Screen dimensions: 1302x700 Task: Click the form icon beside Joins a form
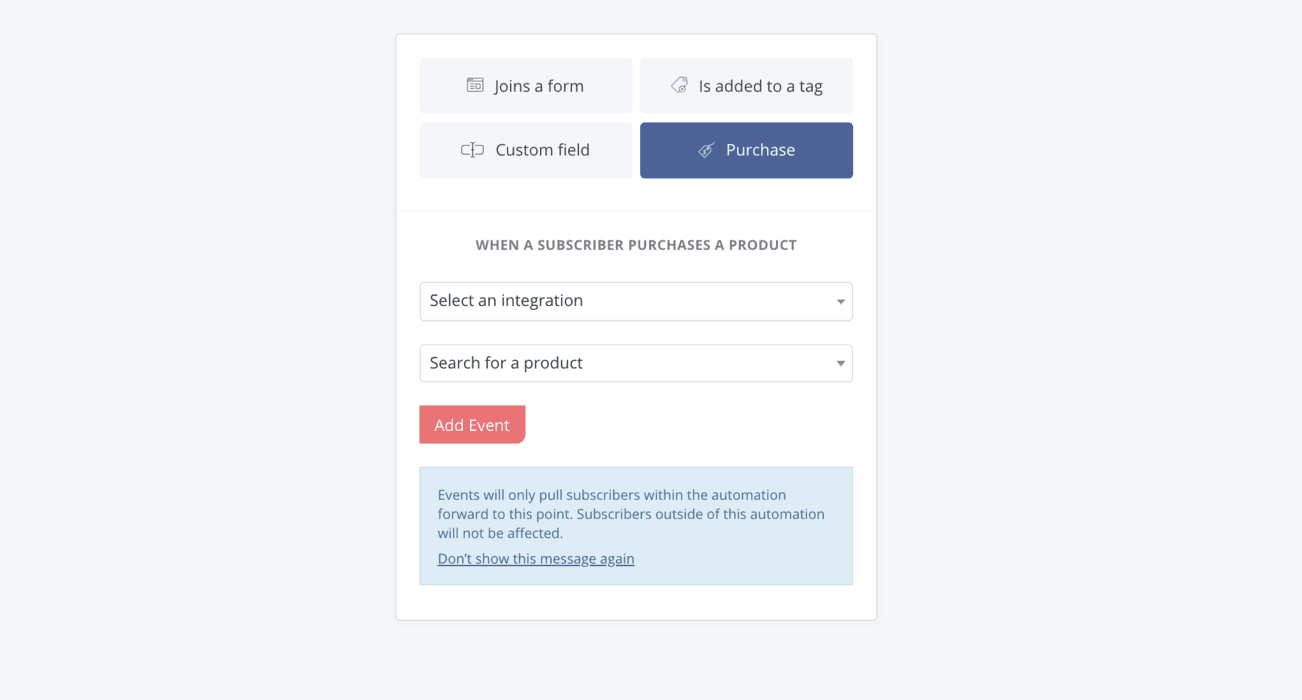pyautogui.click(x=475, y=85)
